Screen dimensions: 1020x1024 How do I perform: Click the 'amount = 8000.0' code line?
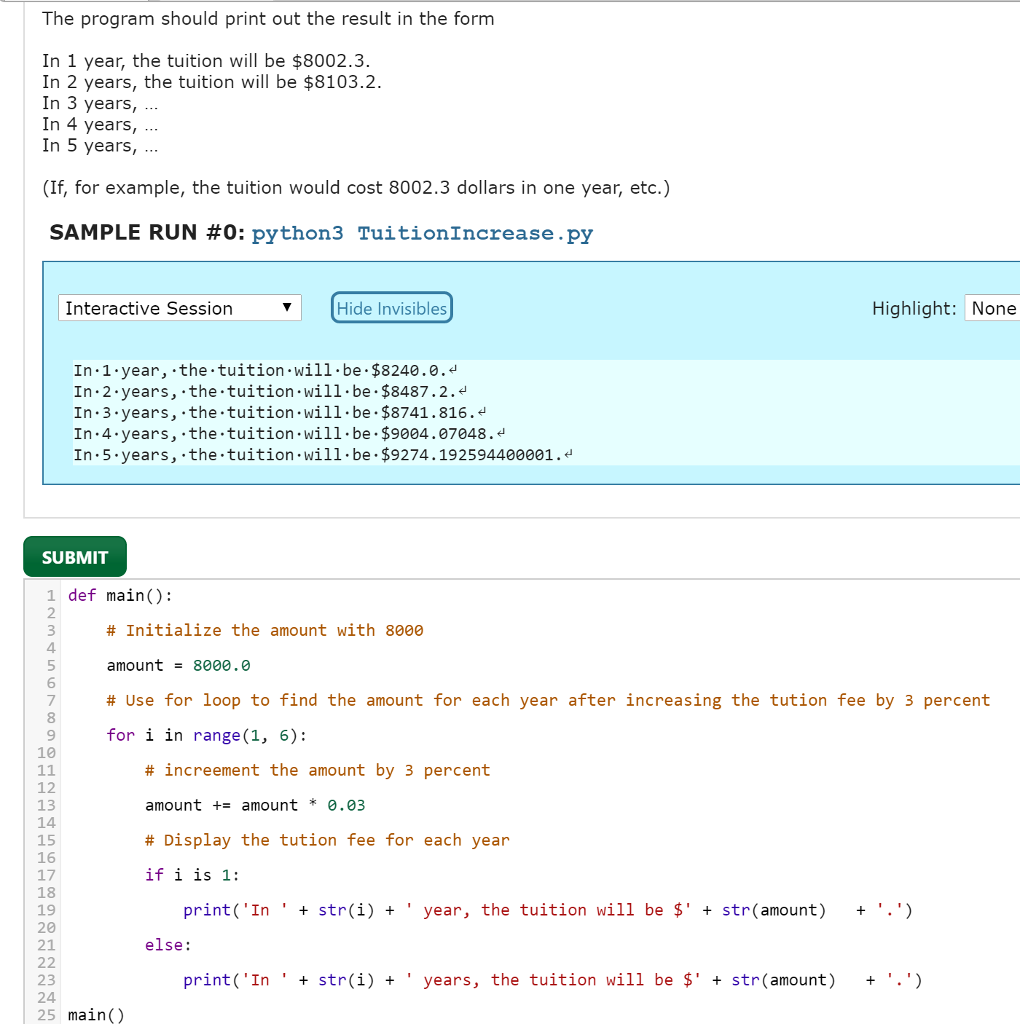click(178, 666)
